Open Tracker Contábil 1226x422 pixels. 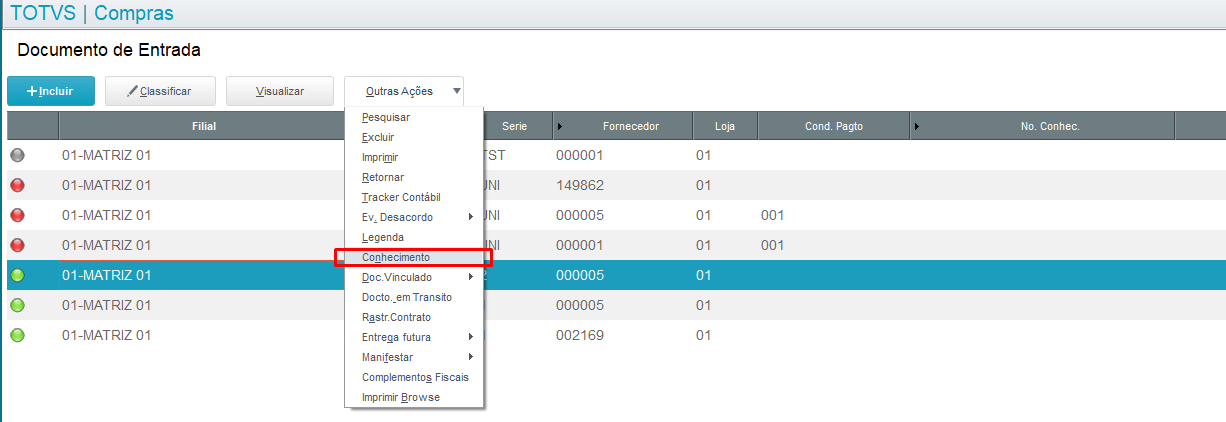click(414, 197)
